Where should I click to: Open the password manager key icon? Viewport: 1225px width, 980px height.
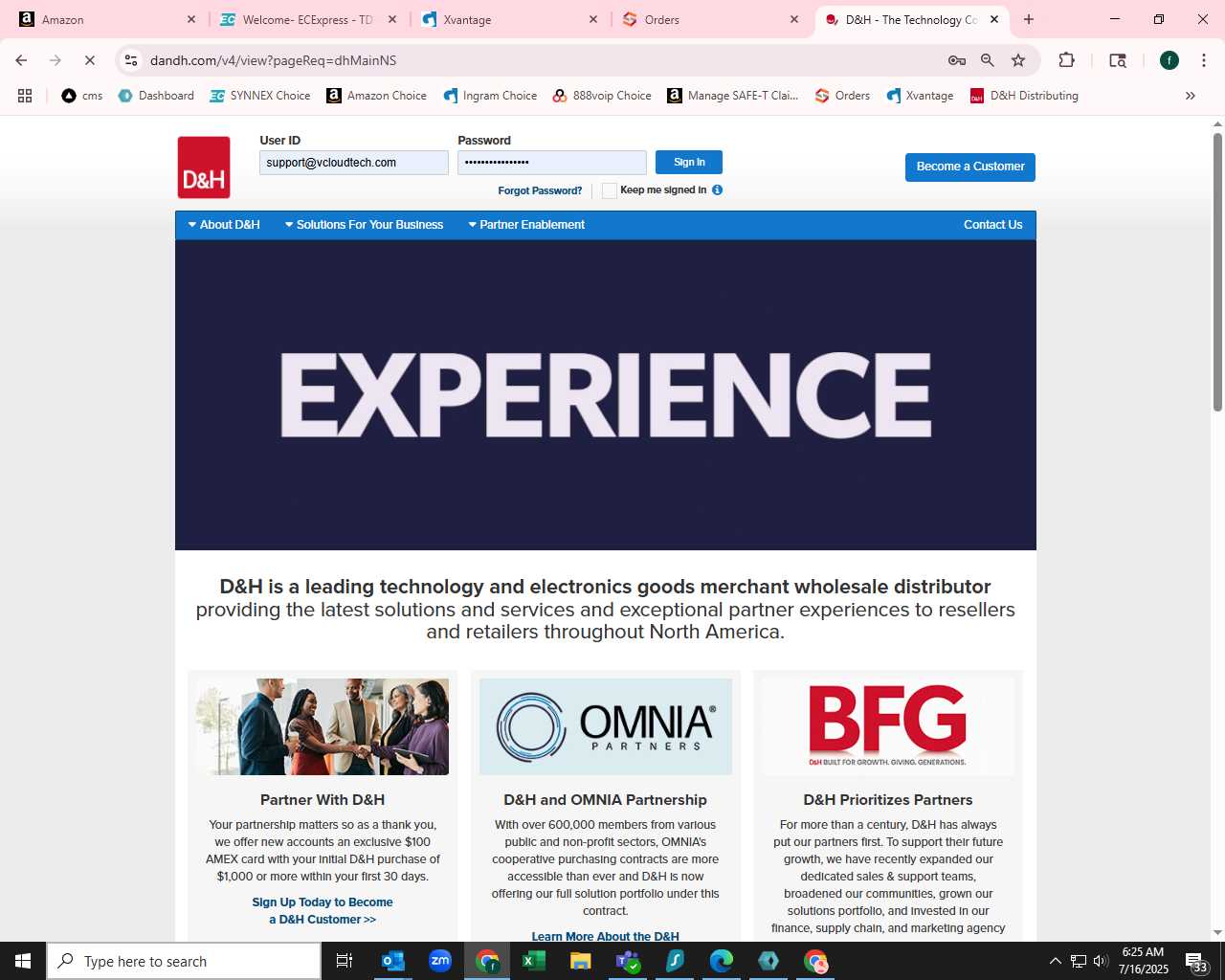pos(956,60)
